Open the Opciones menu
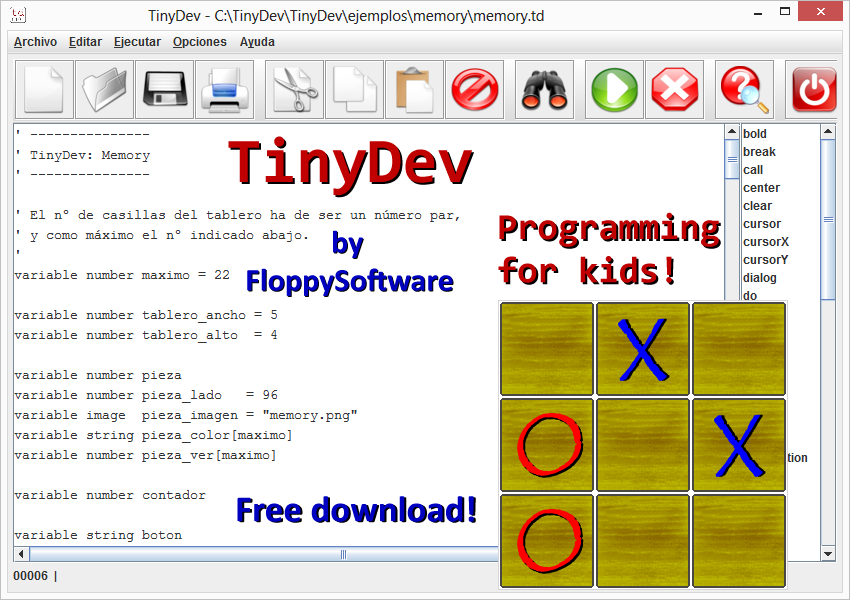The width and height of the screenshot is (850, 600). [x=199, y=42]
